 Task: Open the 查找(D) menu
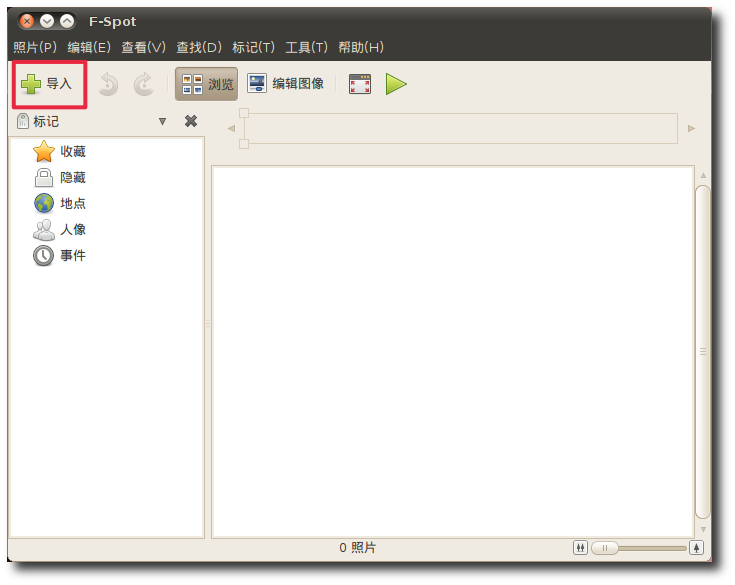[199, 47]
